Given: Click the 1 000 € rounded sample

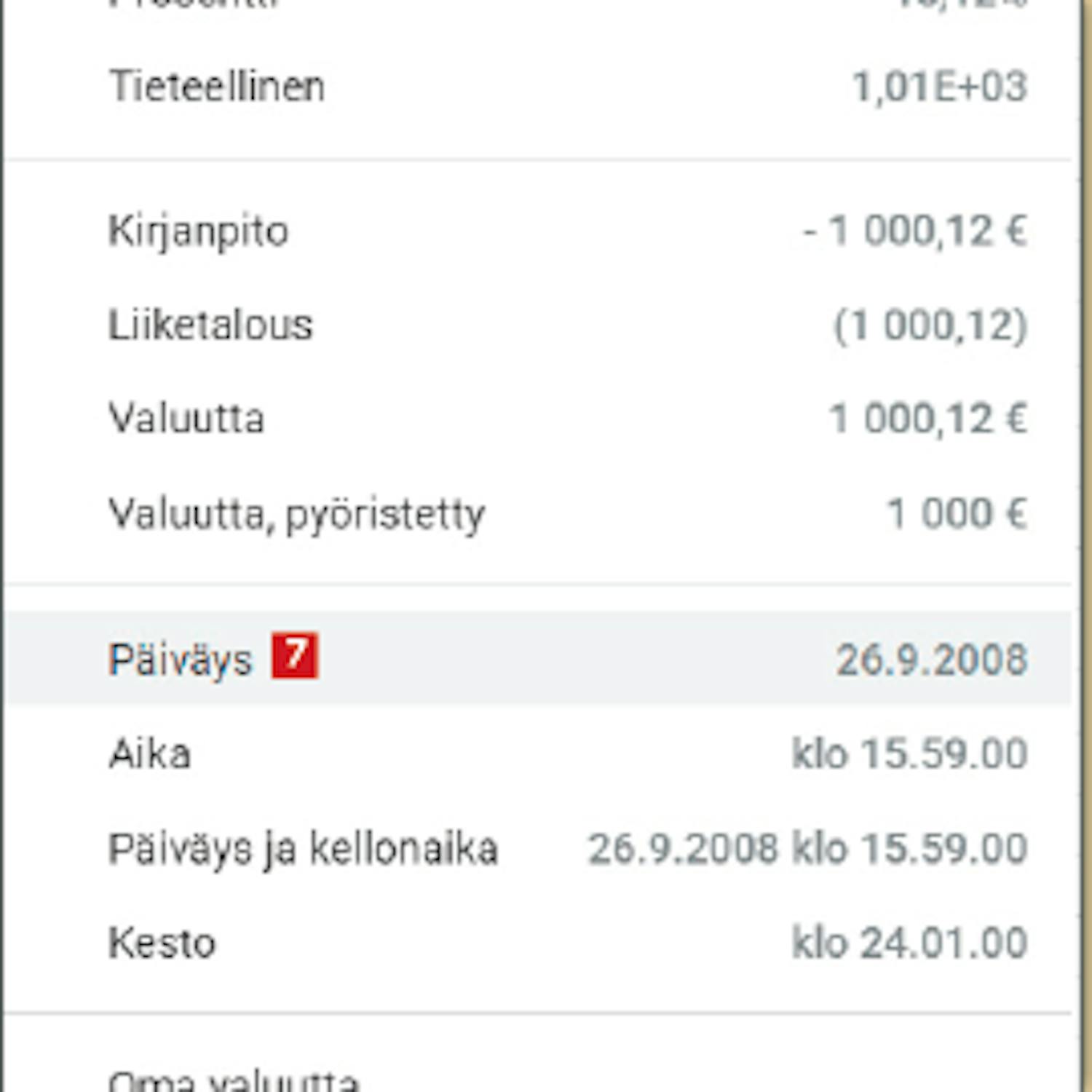Looking at the screenshot, I should (958, 513).
